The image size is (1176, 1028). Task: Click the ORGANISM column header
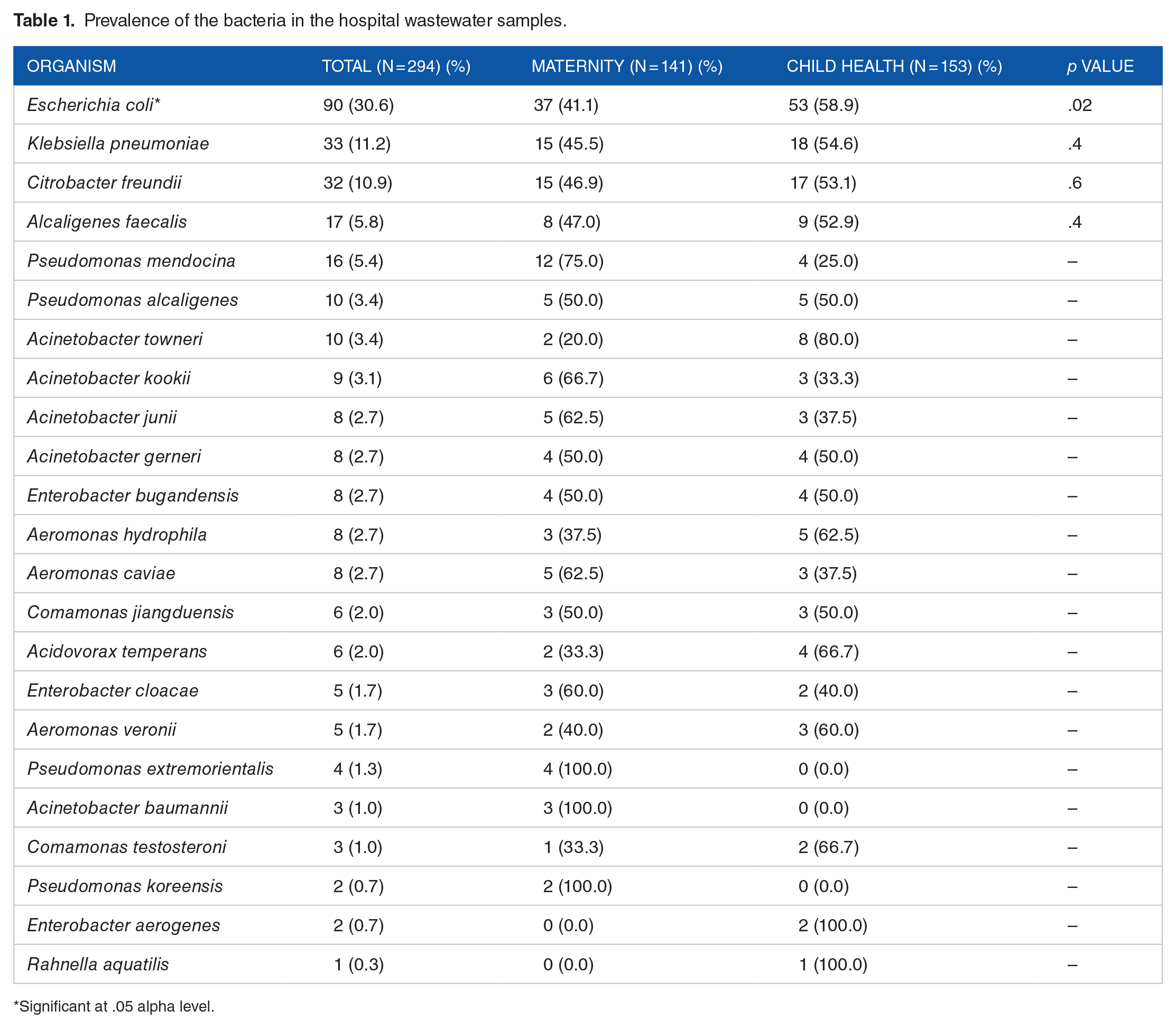(71, 66)
